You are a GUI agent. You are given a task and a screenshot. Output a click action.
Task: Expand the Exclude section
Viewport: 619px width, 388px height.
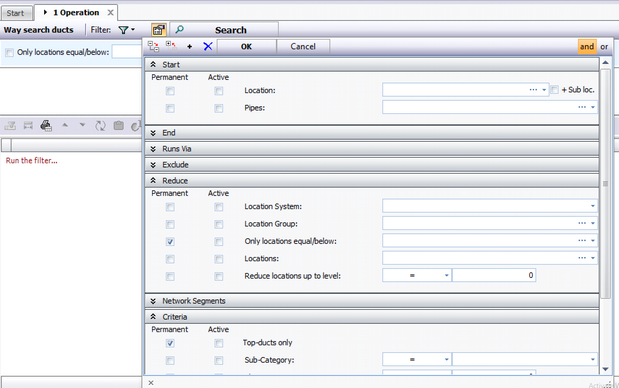(153, 165)
